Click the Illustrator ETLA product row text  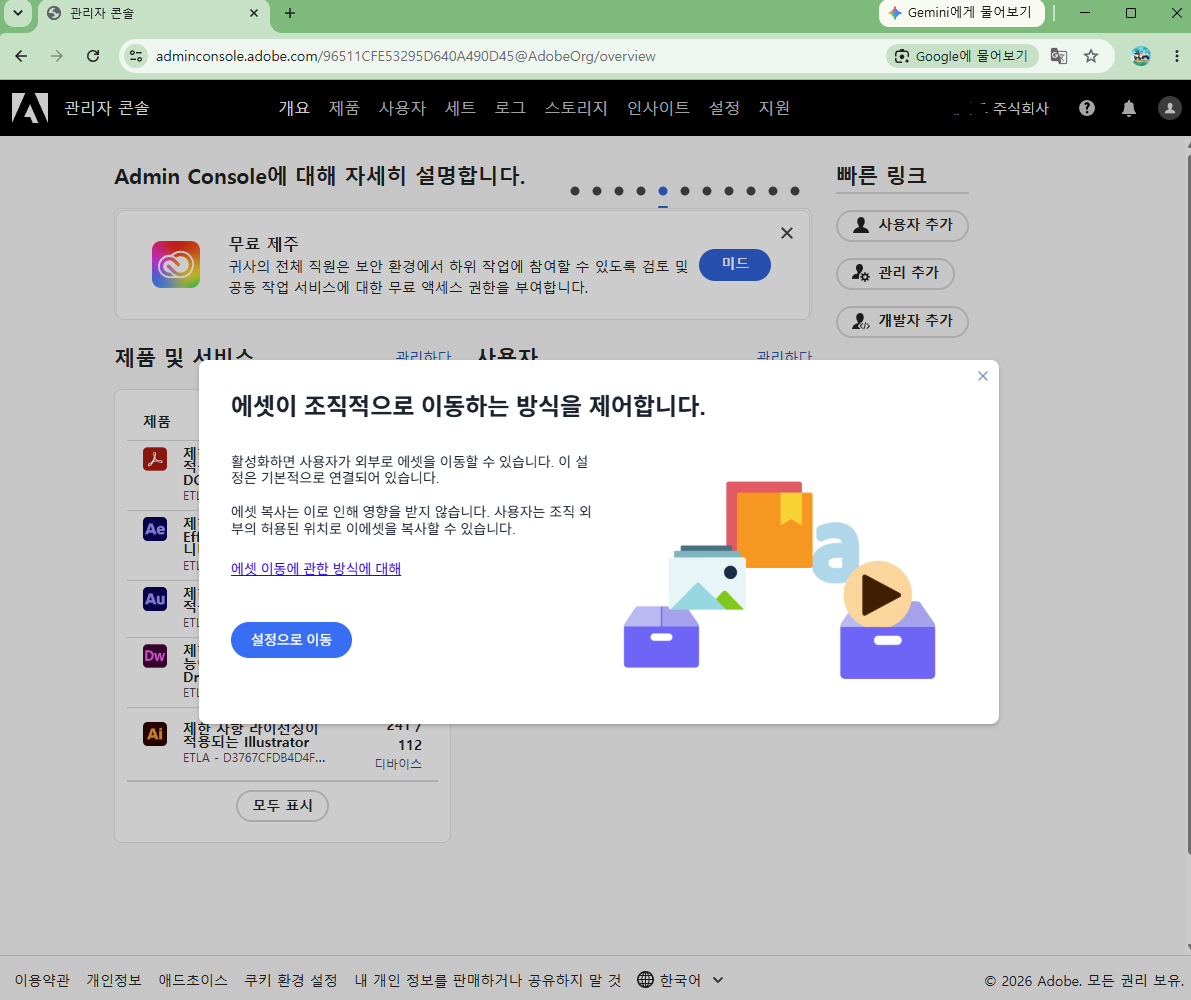coord(254,743)
